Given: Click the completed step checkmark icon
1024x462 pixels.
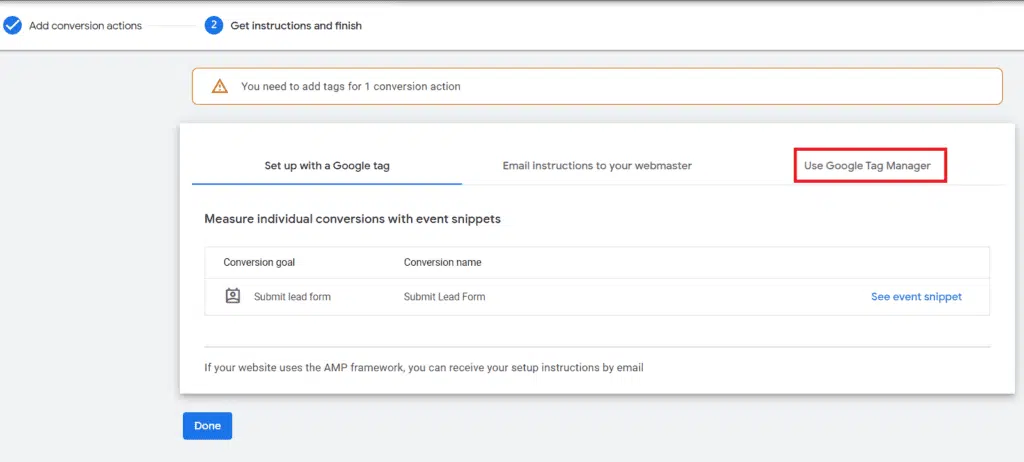Looking at the screenshot, I should coord(12,26).
